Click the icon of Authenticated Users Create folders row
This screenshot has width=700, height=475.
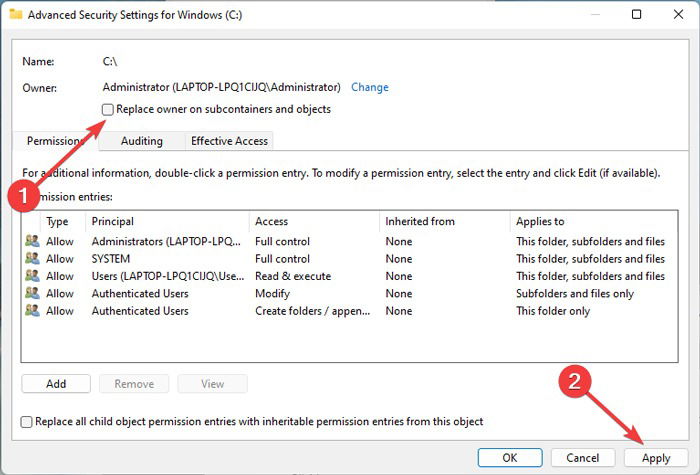click(32, 311)
